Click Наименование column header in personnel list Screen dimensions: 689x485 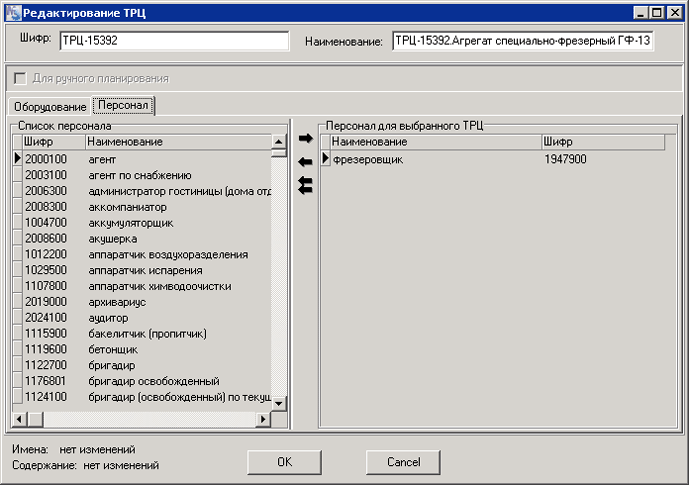[x=178, y=142]
